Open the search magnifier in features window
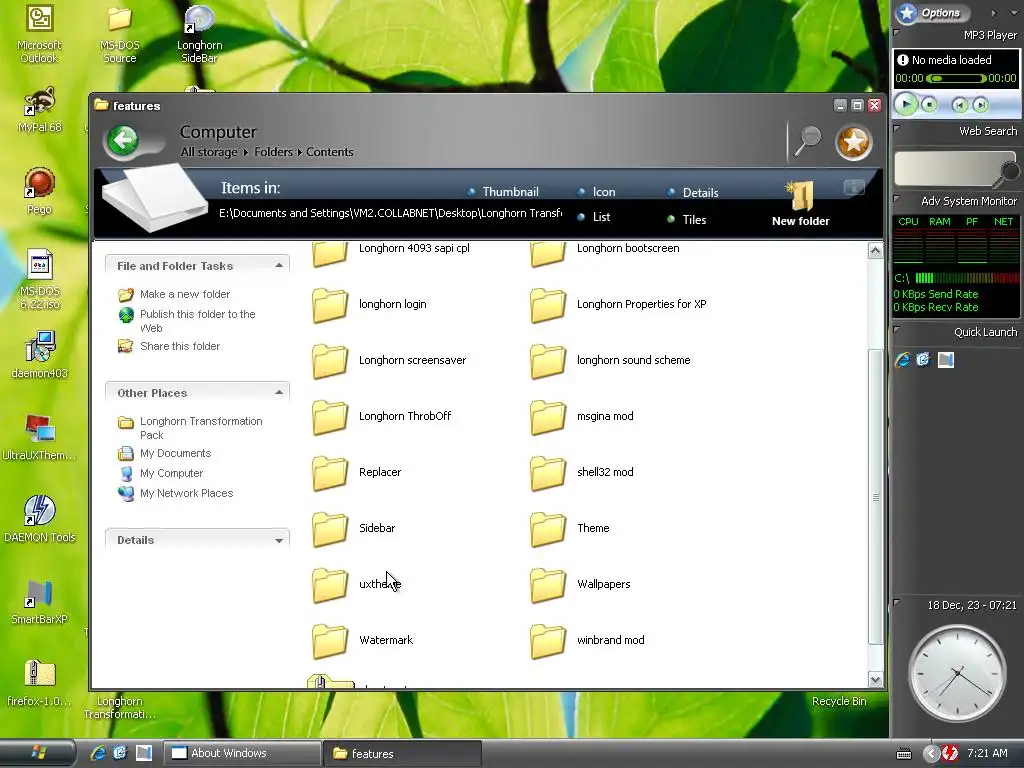This screenshot has width=1024, height=768. 808,140
